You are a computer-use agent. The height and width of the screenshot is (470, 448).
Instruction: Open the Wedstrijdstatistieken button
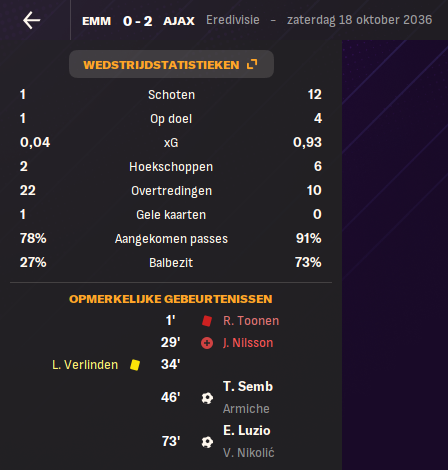coord(171,64)
